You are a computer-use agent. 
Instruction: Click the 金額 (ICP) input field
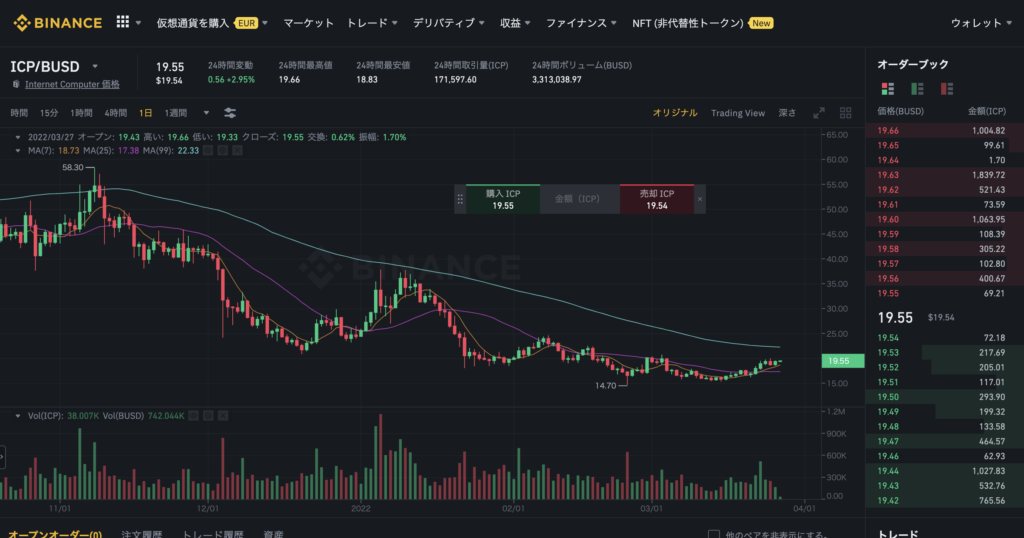[x=579, y=199]
